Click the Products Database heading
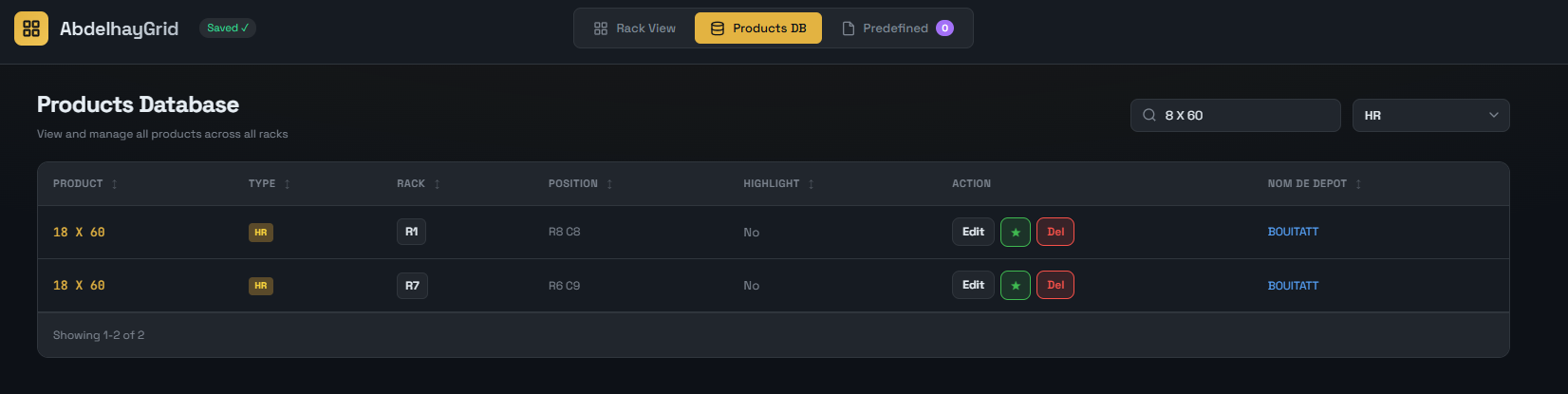Viewport: 1568px width, 394px height. point(138,104)
